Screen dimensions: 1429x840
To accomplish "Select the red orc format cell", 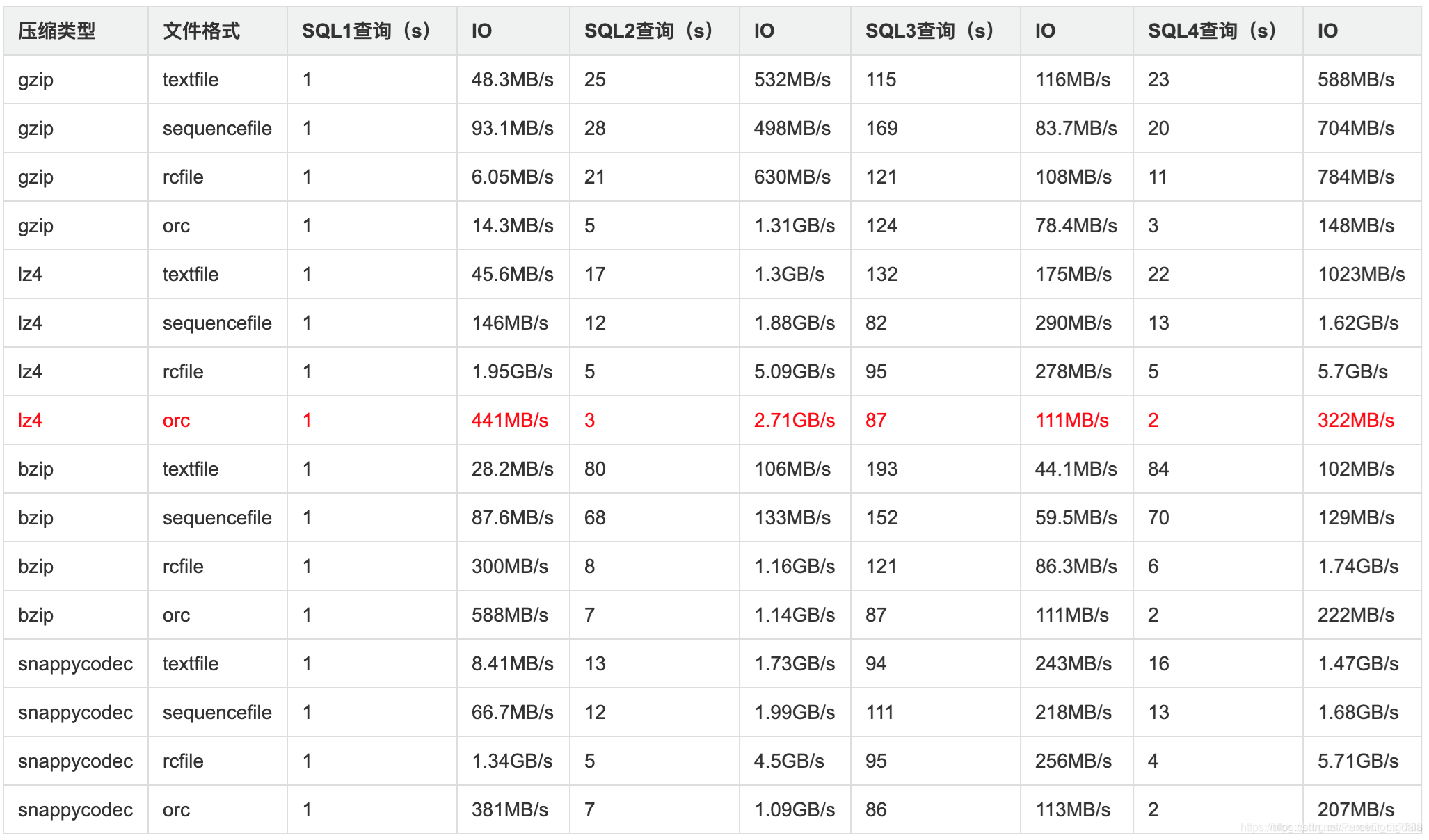I will click(x=176, y=420).
